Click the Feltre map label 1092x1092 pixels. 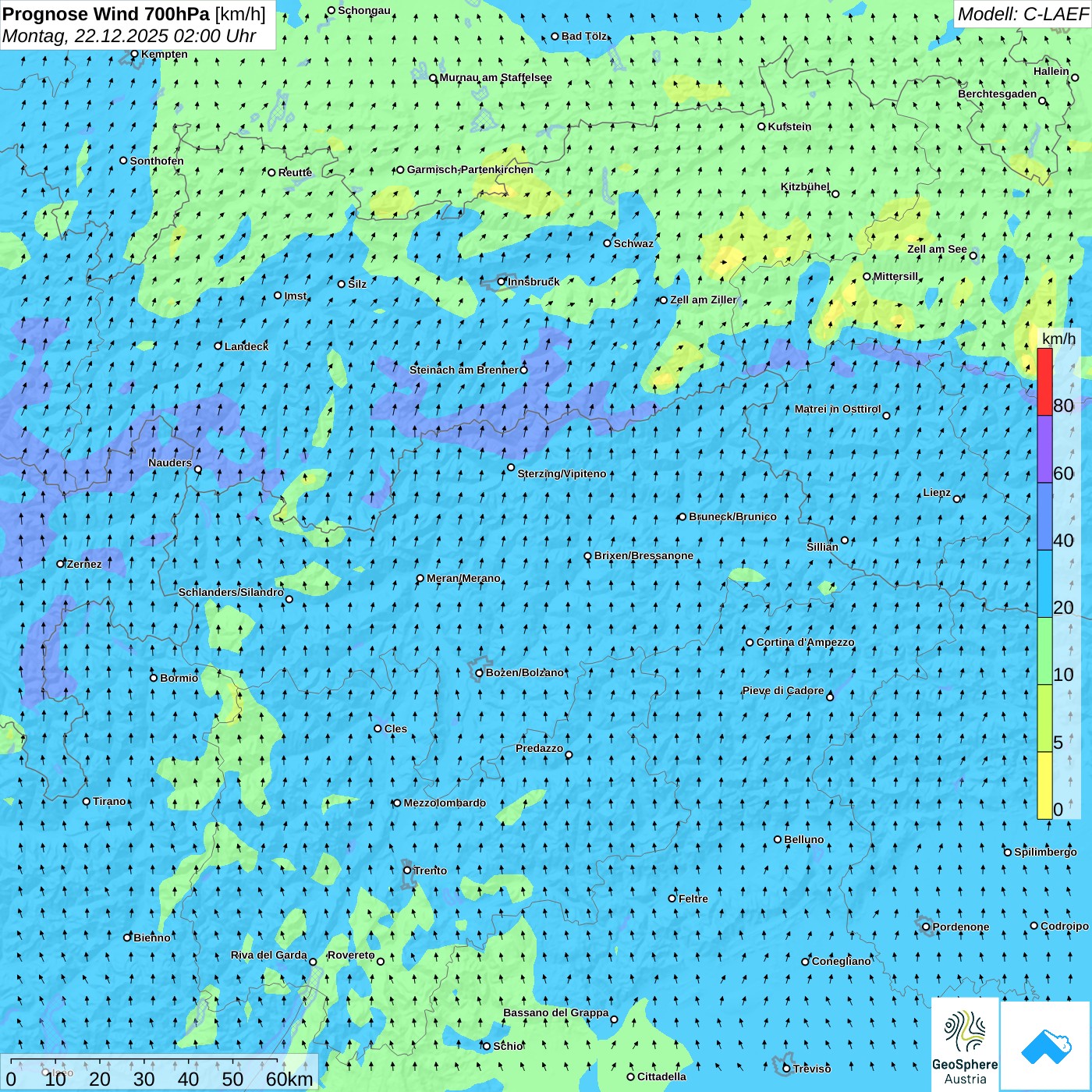pos(693,899)
